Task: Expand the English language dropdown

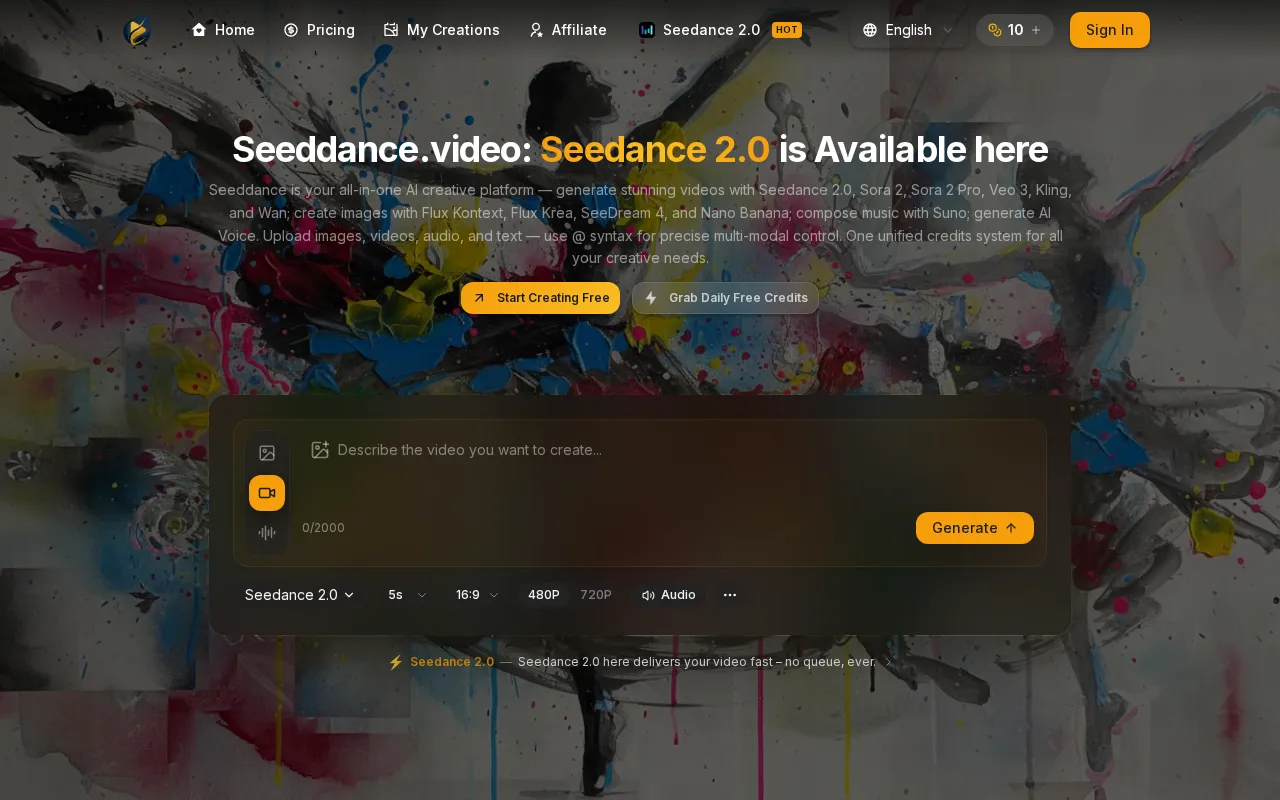Action: [x=909, y=30]
